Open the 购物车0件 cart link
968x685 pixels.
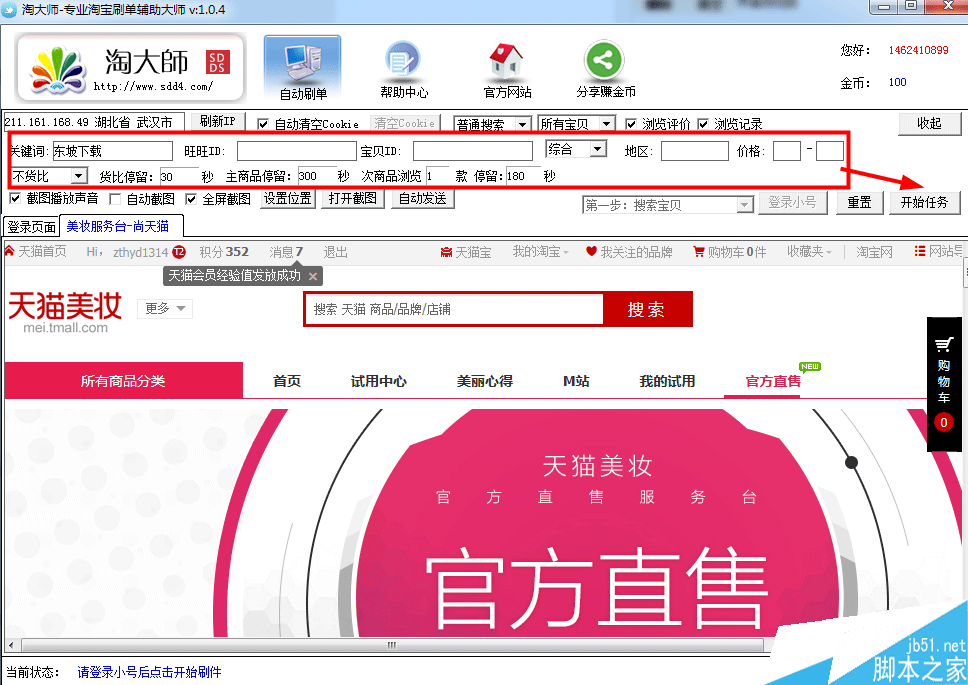tap(729, 252)
